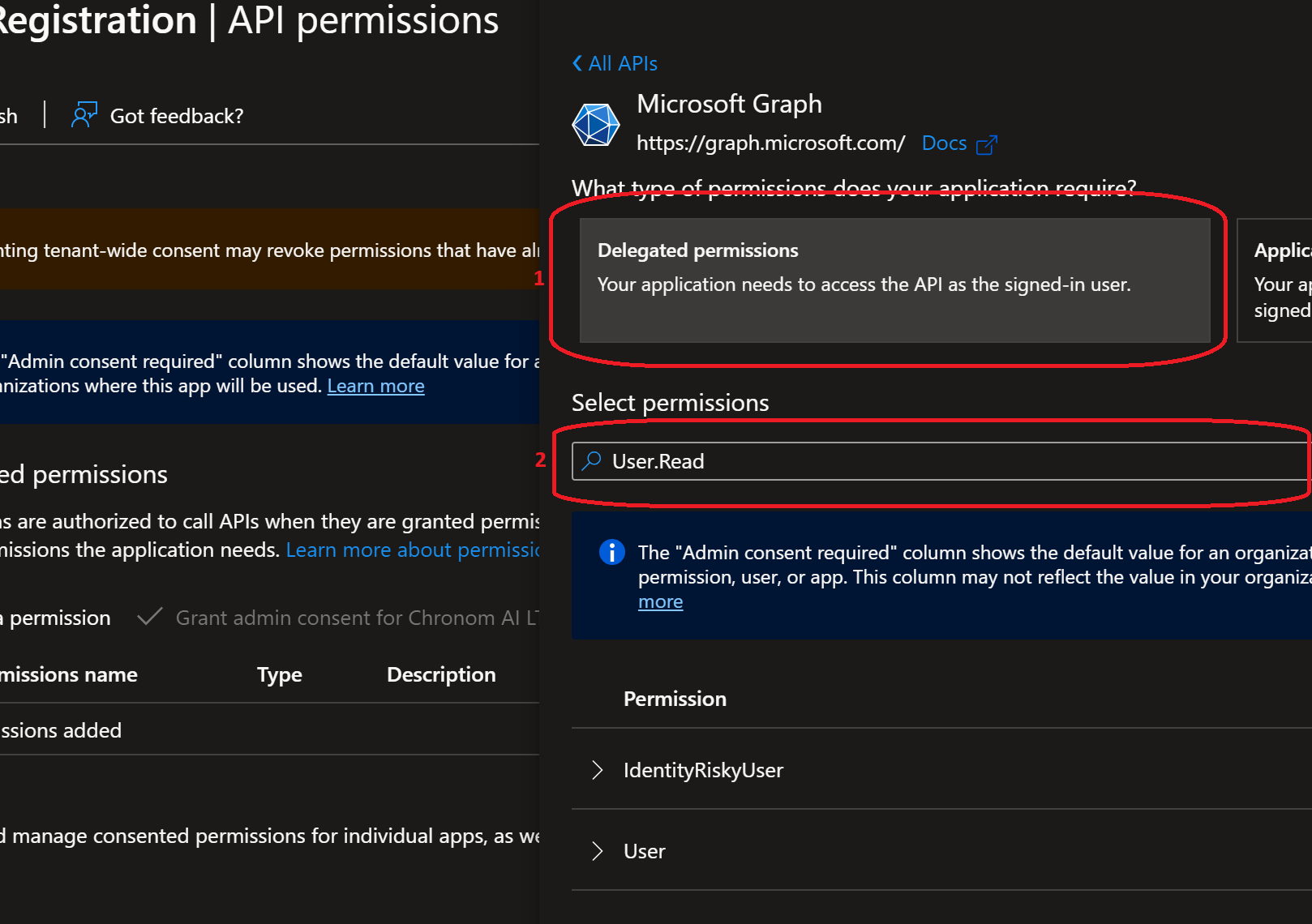The image size is (1312, 924).
Task: Click the Microsoft Graph hexagon logo icon
Action: point(596,124)
